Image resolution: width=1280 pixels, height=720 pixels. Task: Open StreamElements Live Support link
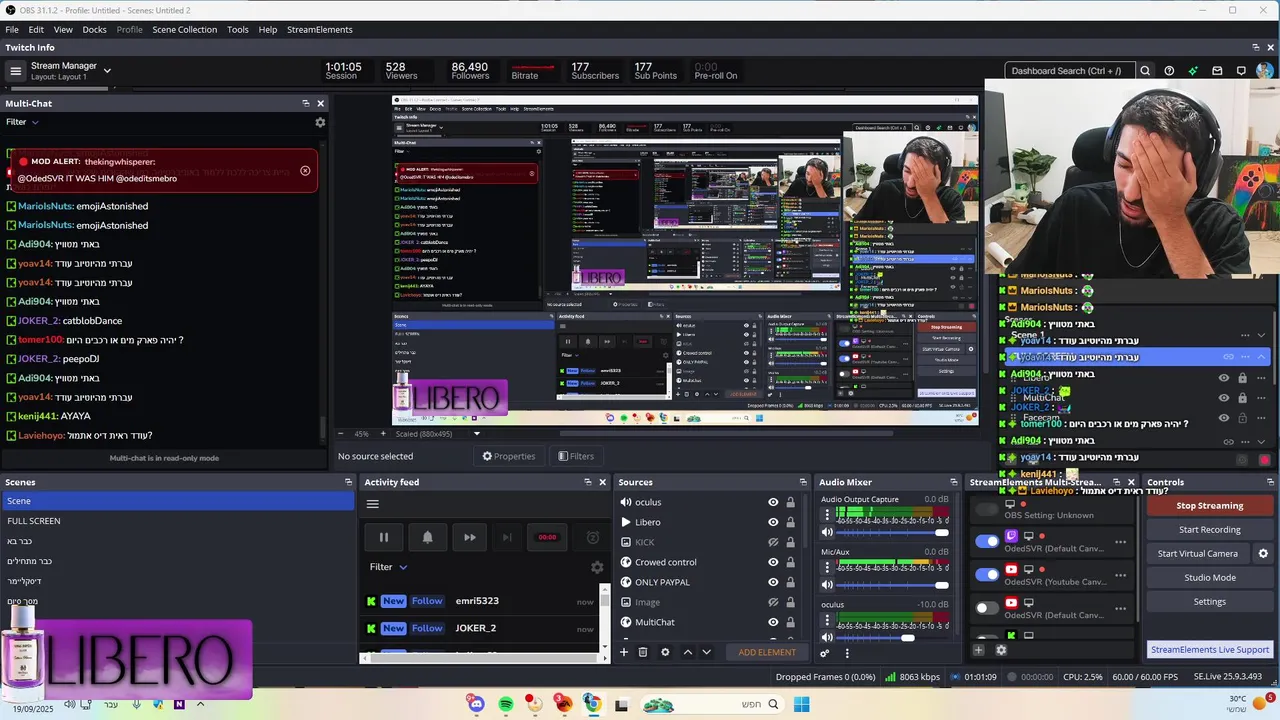(x=1209, y=650)
